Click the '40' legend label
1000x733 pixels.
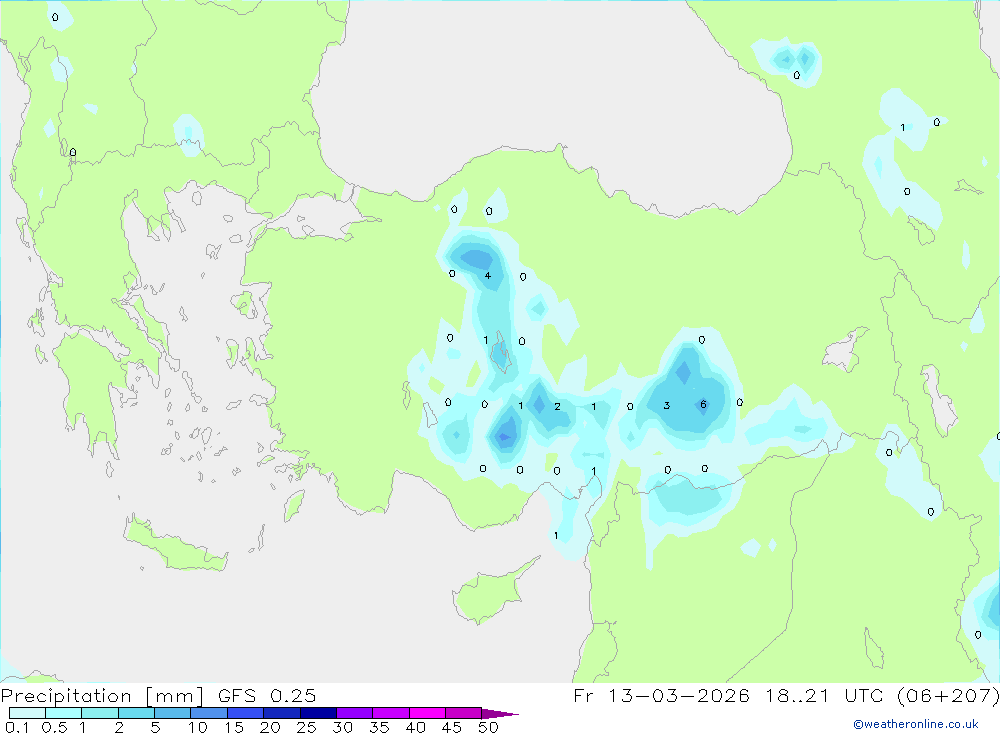point(416,727)
